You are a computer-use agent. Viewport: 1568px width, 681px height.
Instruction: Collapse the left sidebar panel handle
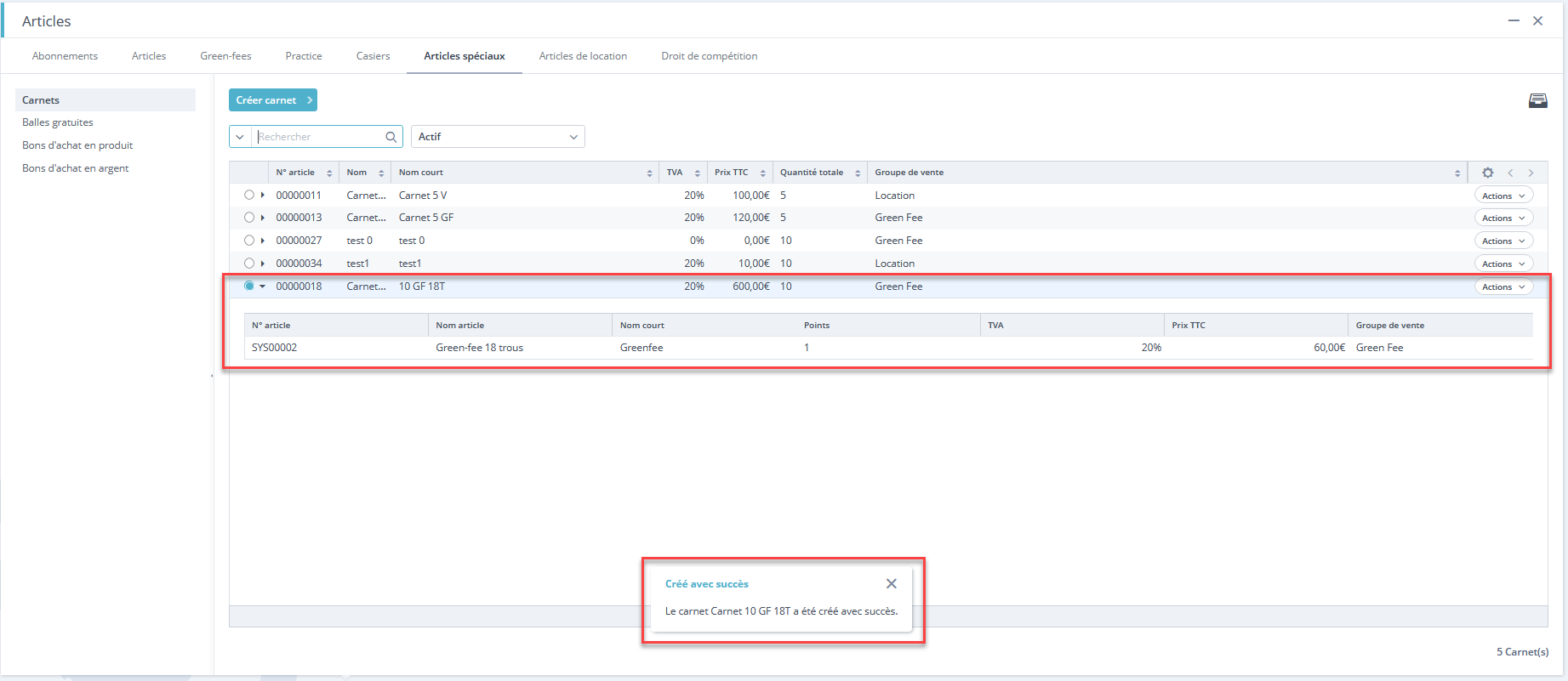[x=212, y=375]
